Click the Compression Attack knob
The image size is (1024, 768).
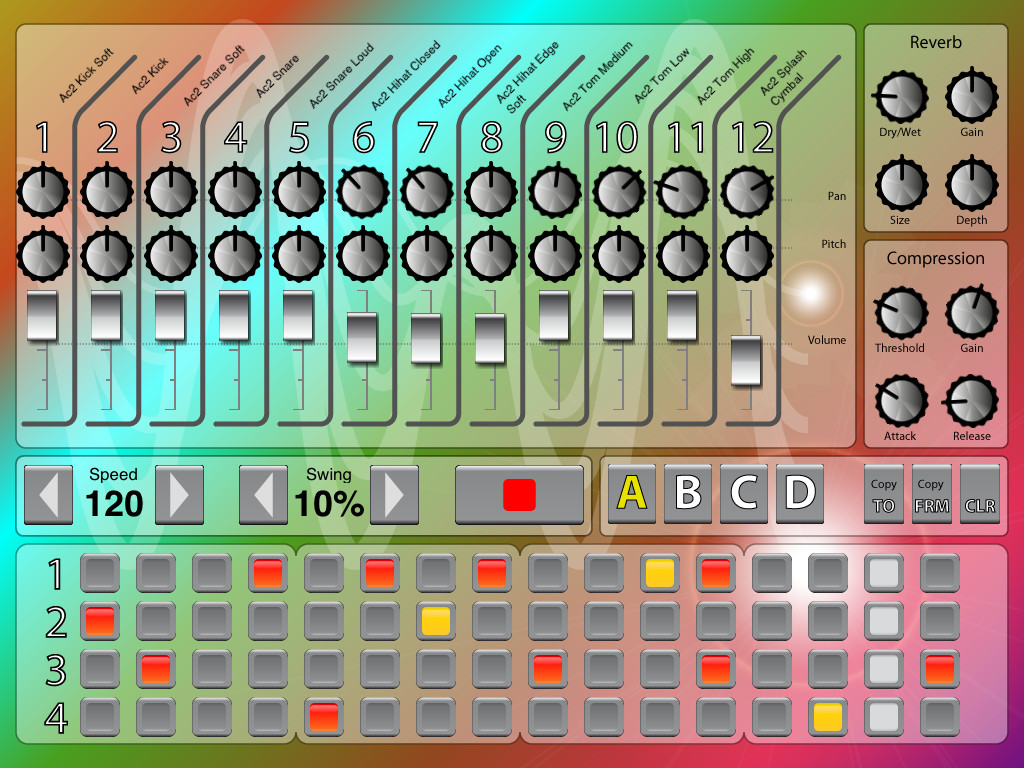[x=901, y=401]
